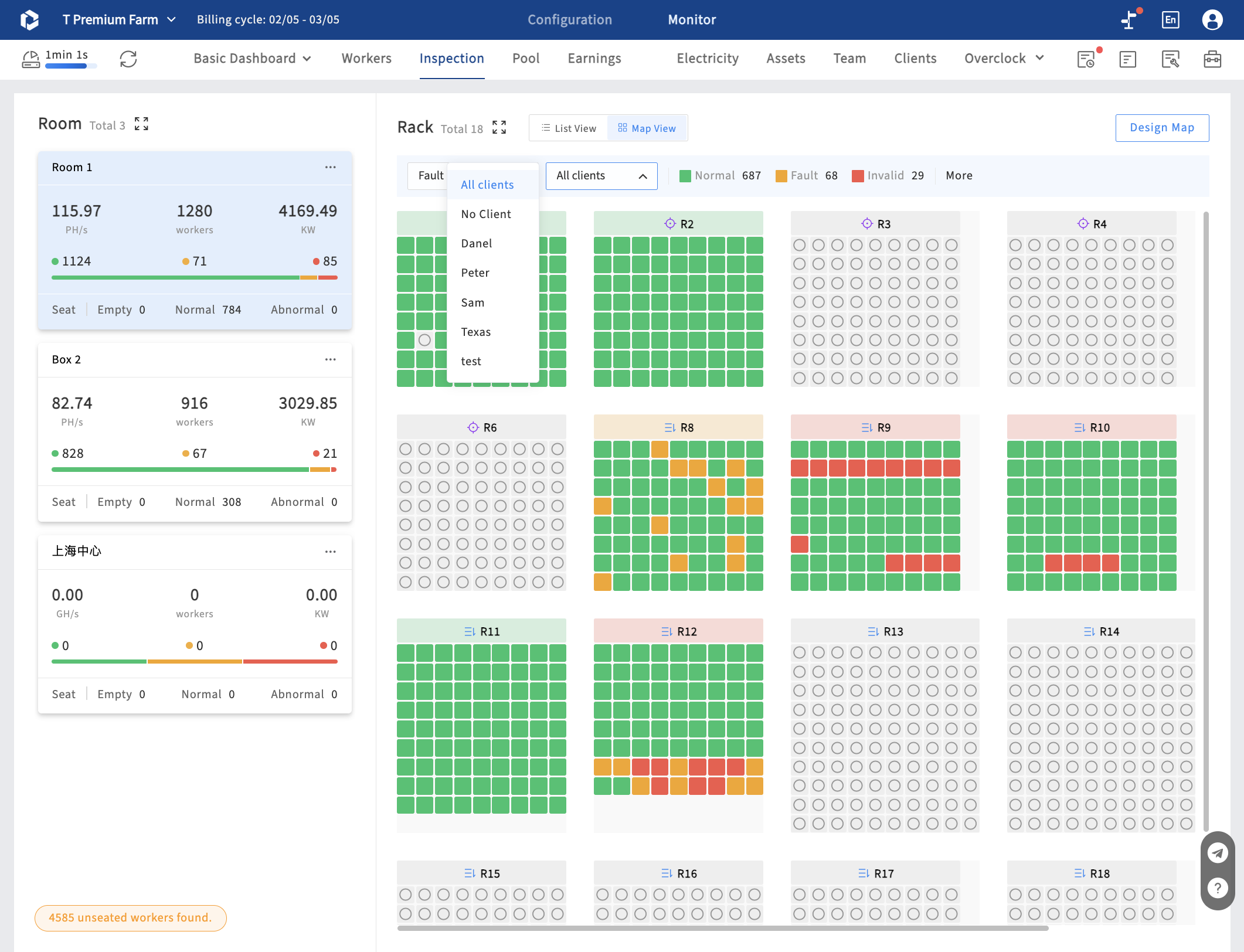
Task: Select All clients from dropdown list
Action: pyautogui.click(x=493, y=185)
